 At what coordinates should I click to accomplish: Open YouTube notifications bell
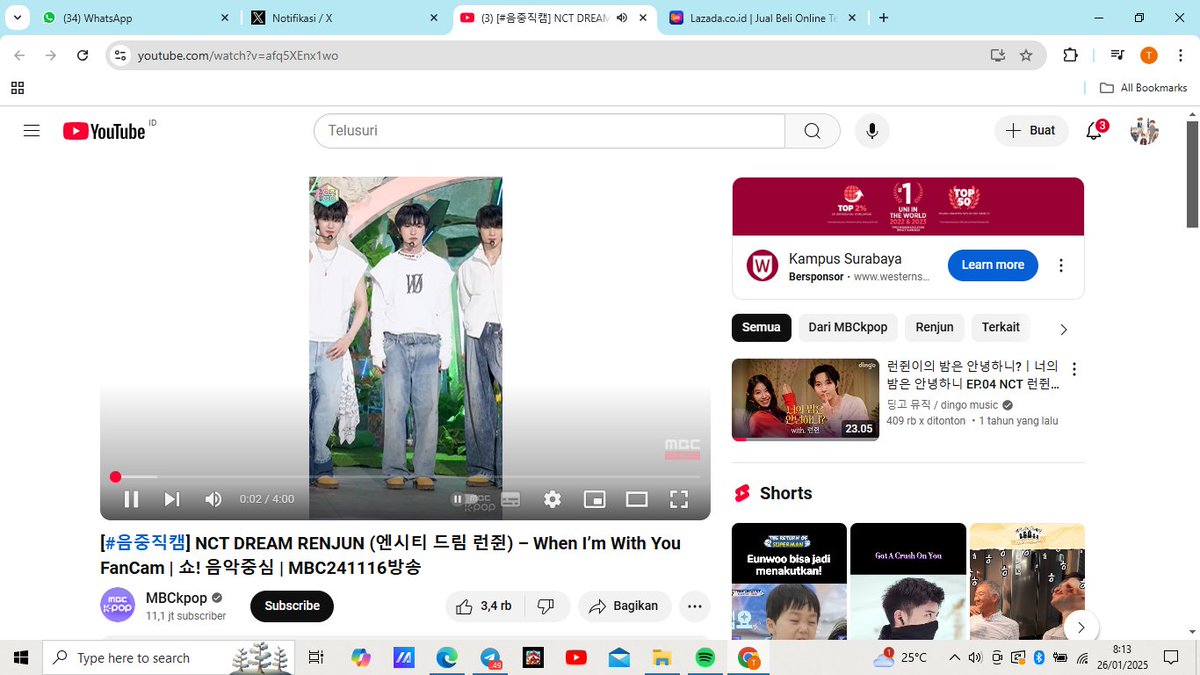coord(1094,131)
